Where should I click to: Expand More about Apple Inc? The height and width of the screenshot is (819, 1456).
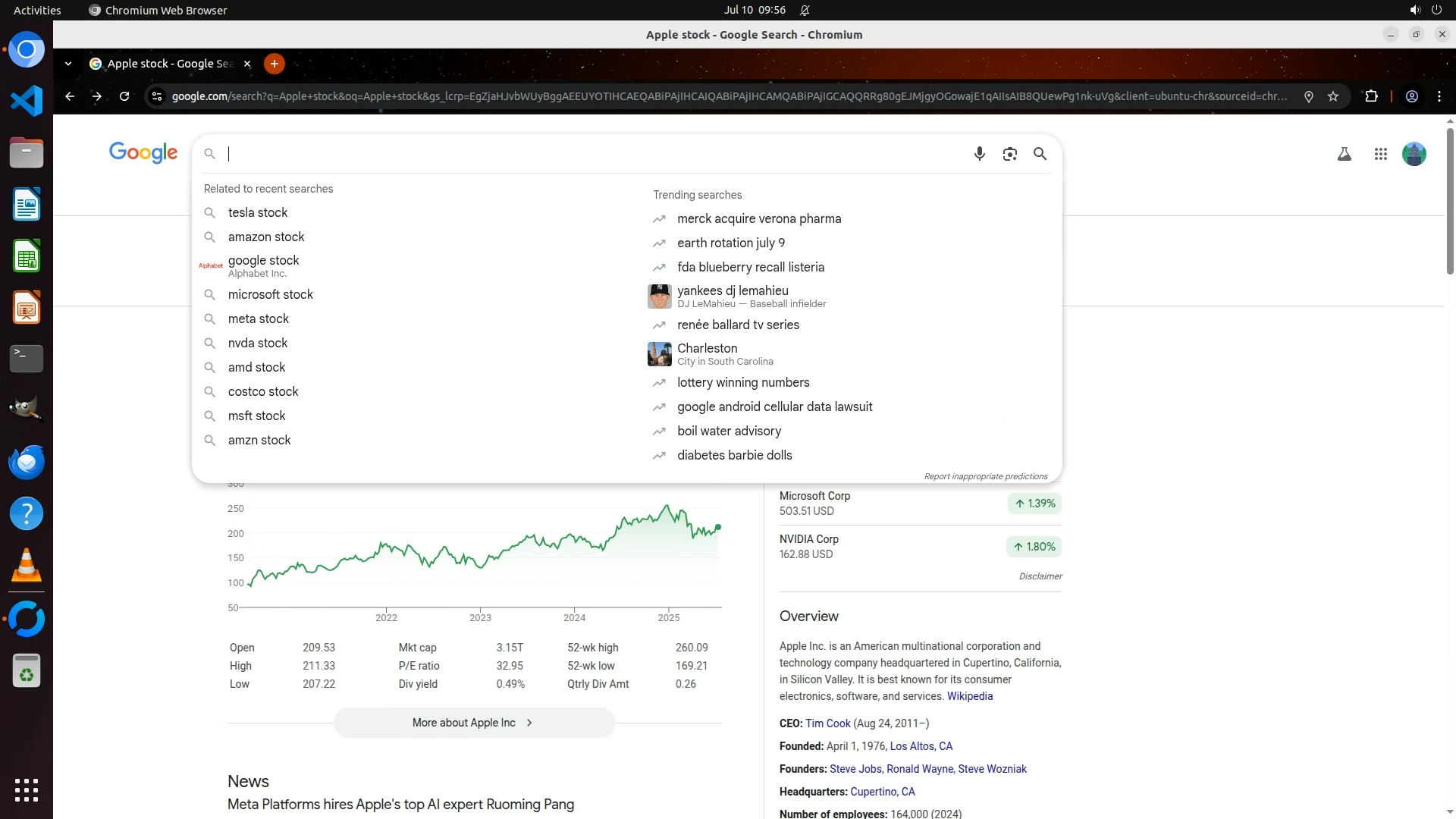click(x=474, y=723)
